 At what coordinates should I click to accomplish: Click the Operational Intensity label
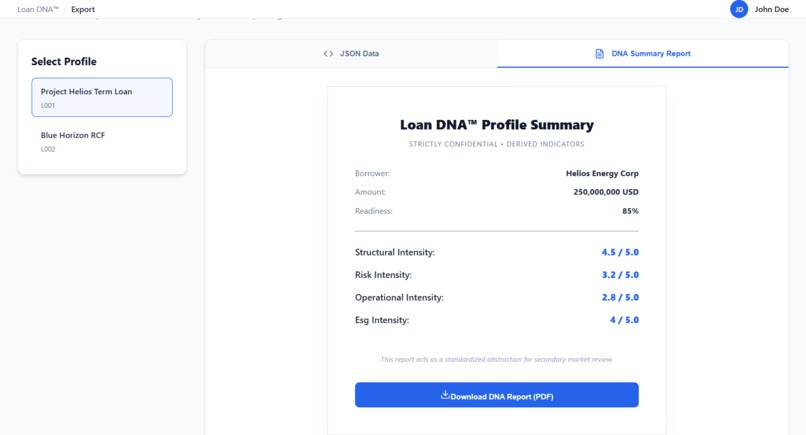[x=399, y=297]
